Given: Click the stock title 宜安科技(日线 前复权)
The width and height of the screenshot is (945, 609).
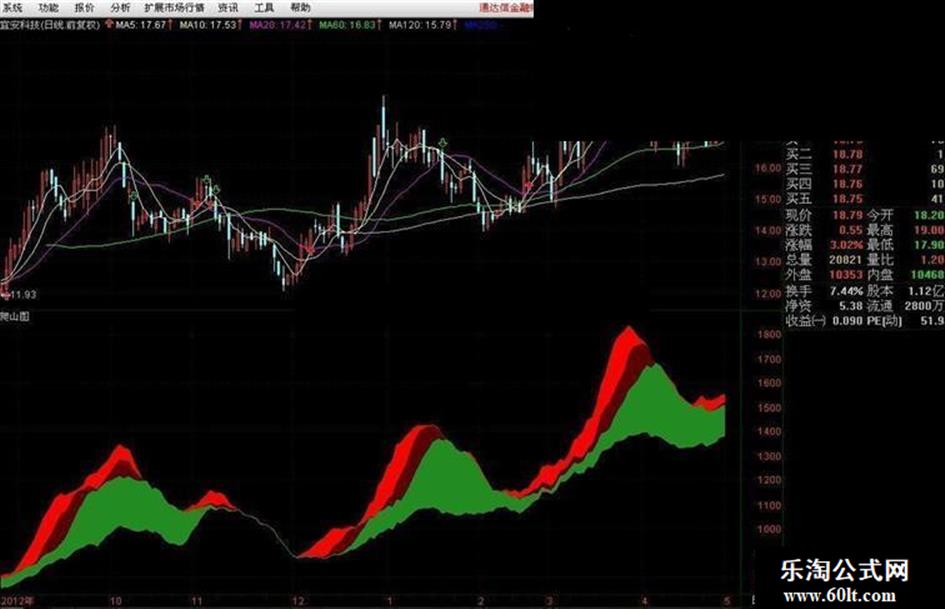Looking at the screenshot, I should point(49,25).
